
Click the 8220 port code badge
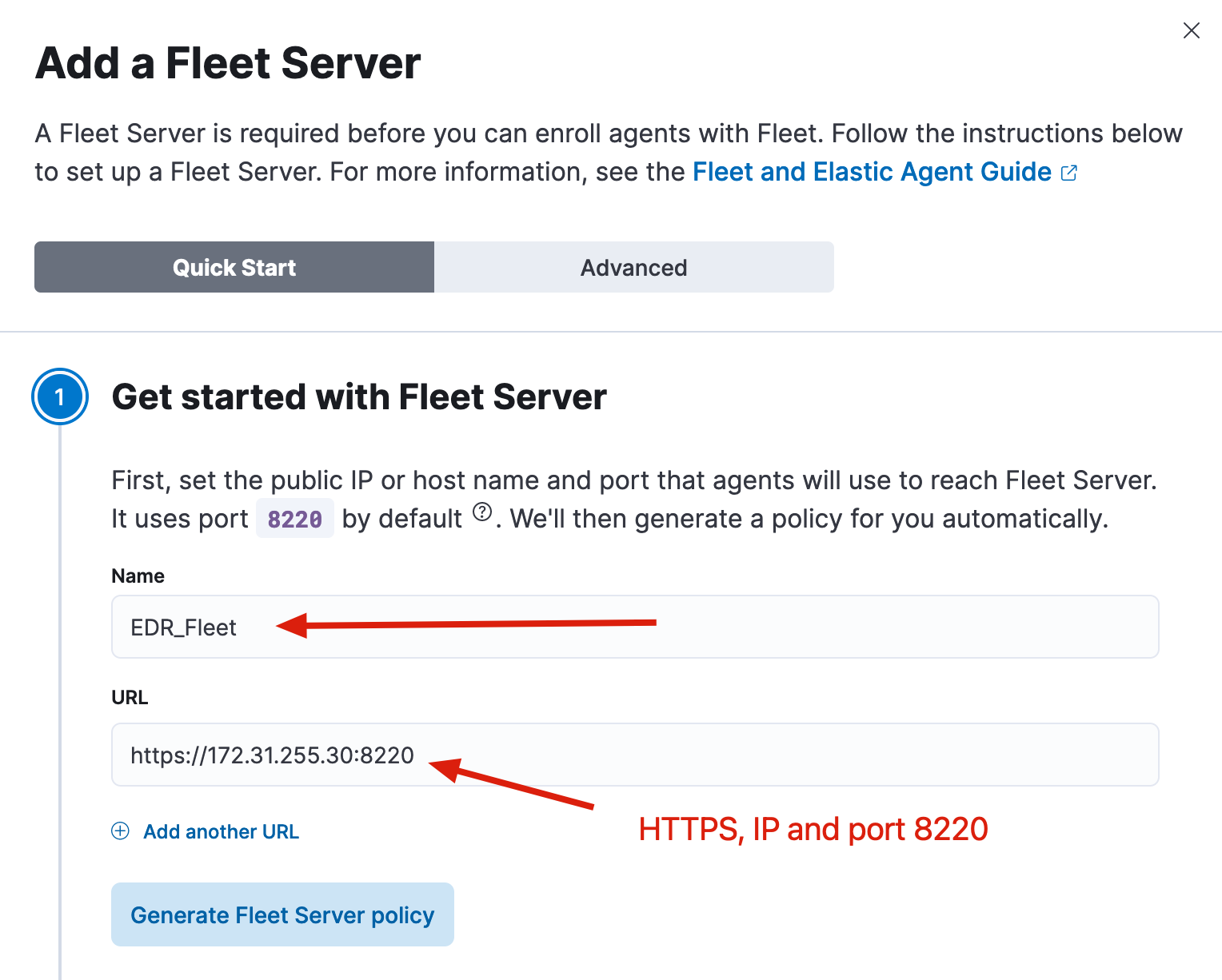pos(295,519)
